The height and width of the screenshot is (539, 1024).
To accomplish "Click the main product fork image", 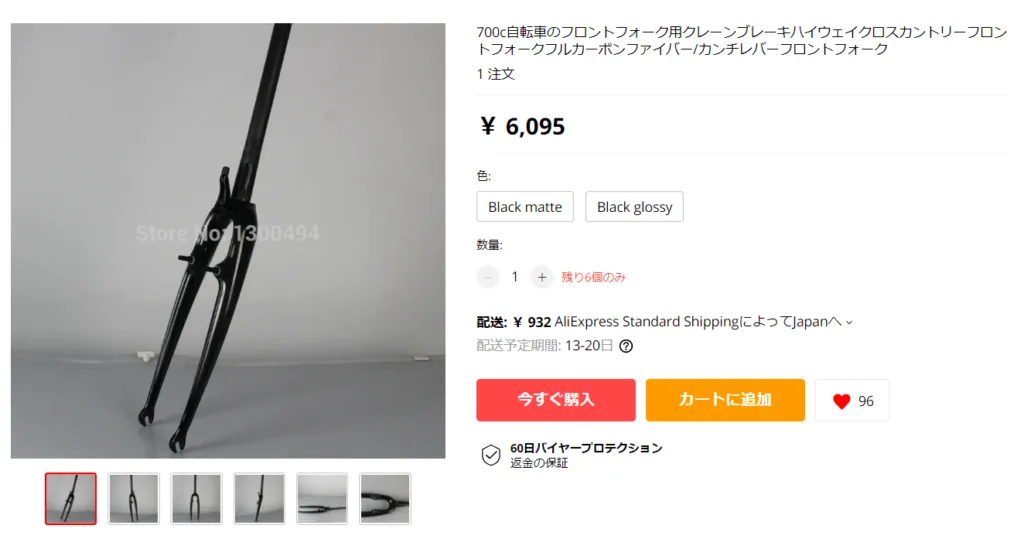I will 228,240.
